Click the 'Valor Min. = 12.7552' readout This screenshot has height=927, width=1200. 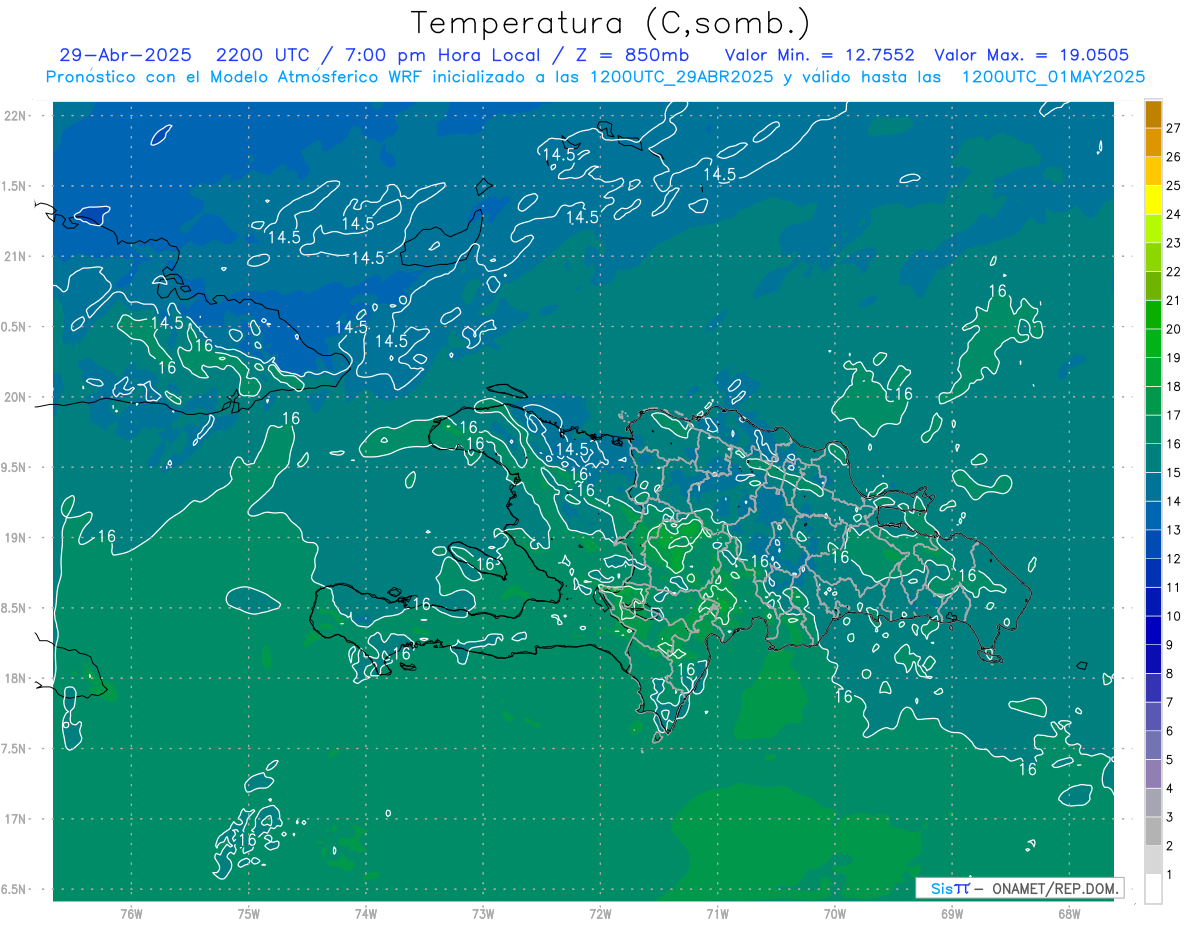[x=820, y=55]
